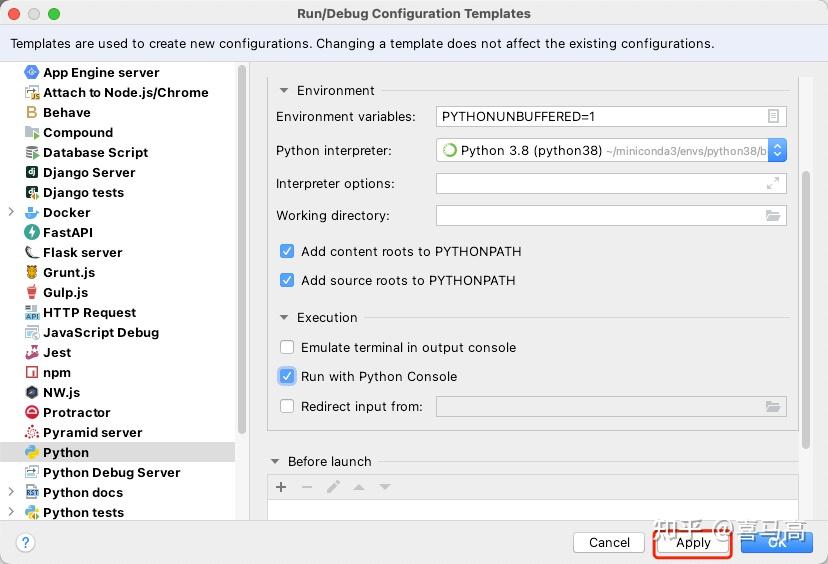Browse for working directory folder icon
828x564 pixels.
point(773,215)
